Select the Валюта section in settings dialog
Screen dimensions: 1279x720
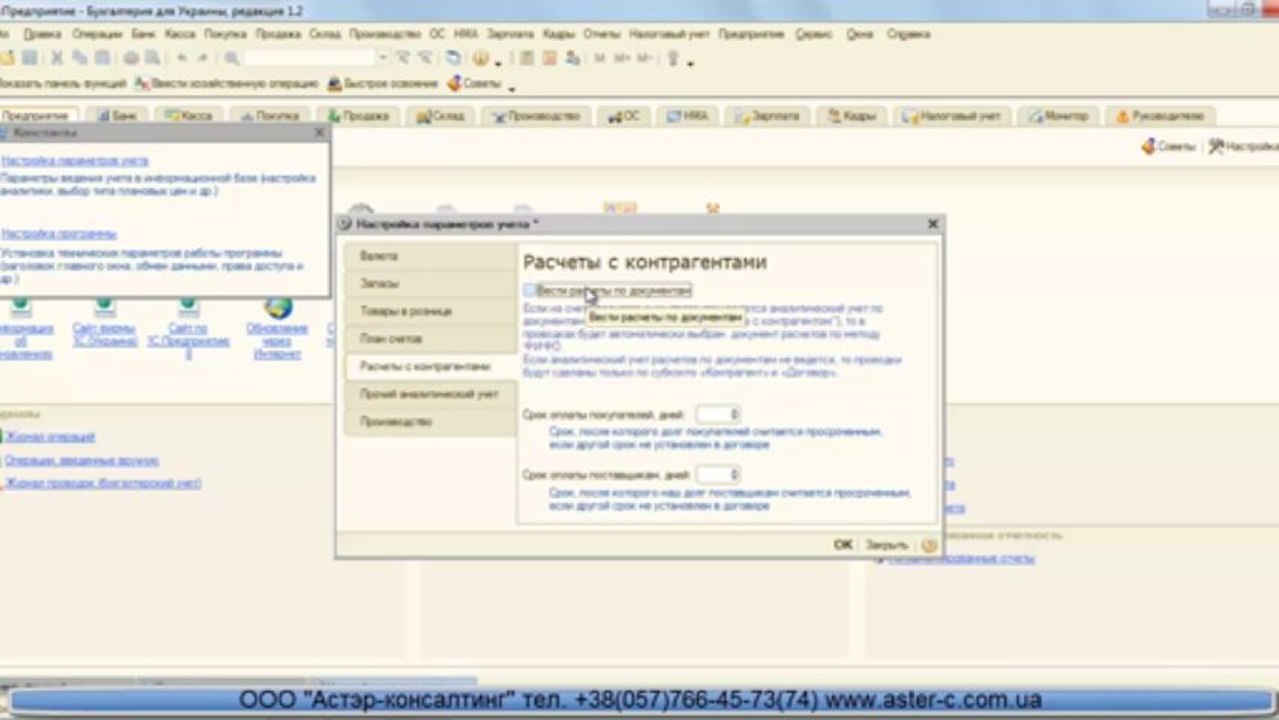click(x=430, y=257)
